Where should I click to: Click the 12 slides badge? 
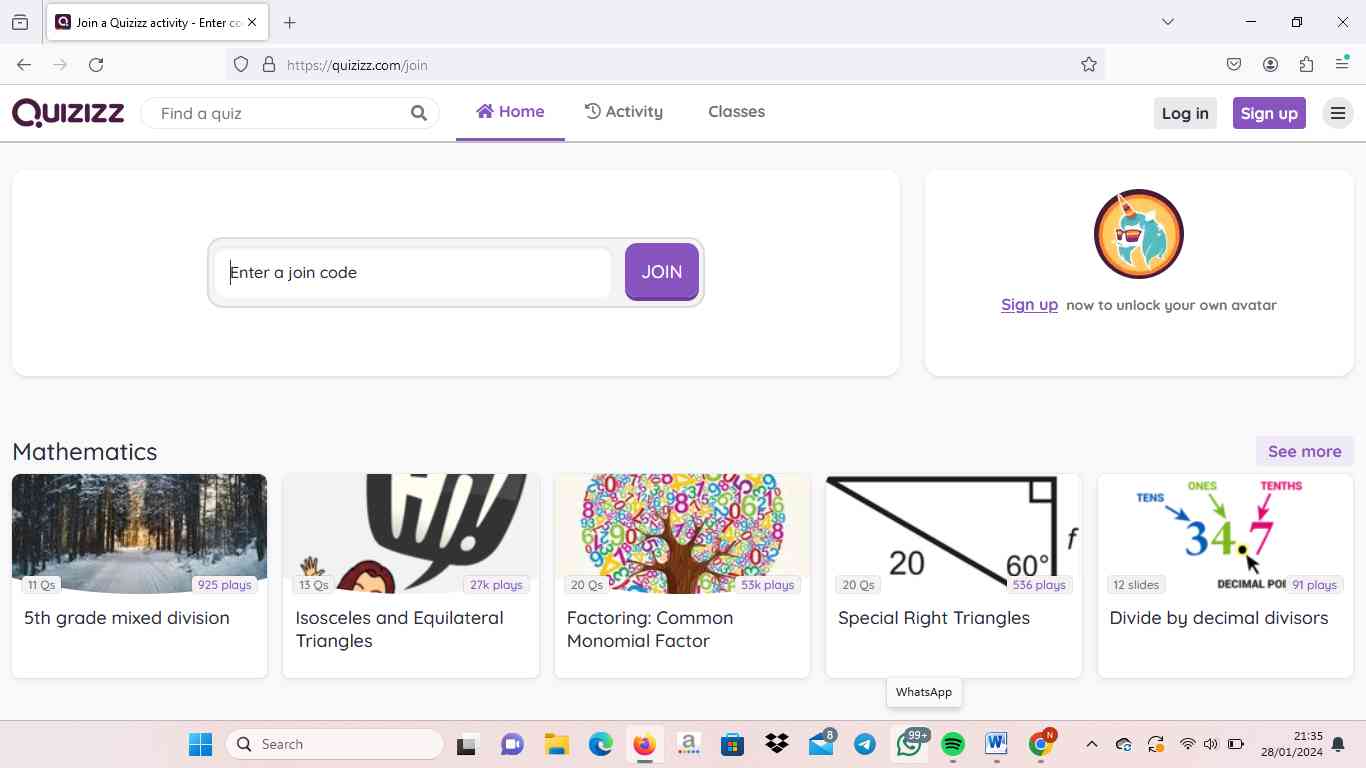[1136, 585]
